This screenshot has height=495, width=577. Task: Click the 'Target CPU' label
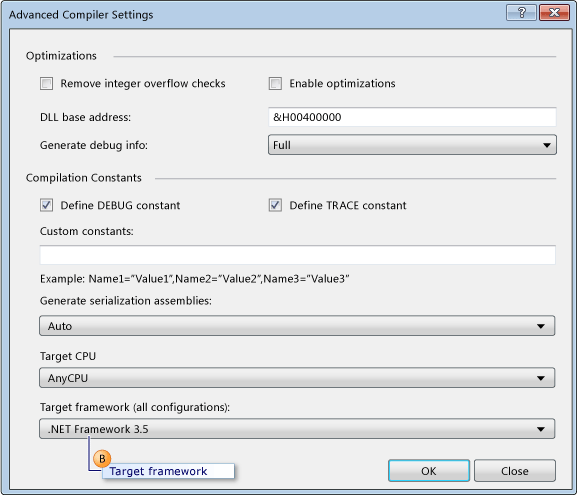tap(68, 356)
